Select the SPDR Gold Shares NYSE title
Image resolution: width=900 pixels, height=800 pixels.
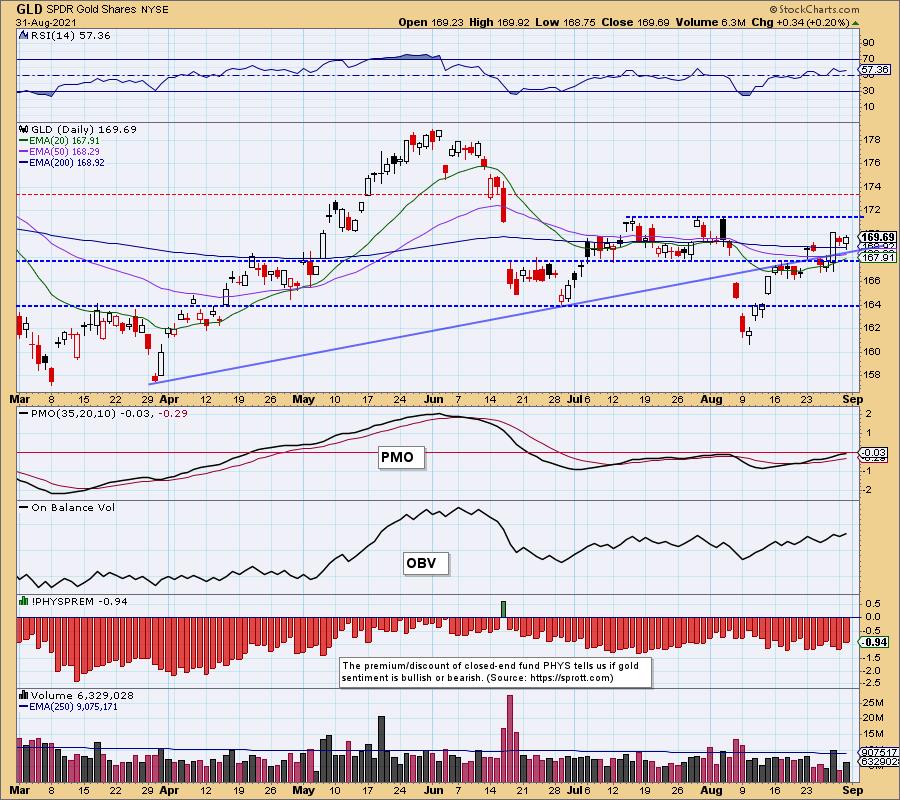coord(107,10)
